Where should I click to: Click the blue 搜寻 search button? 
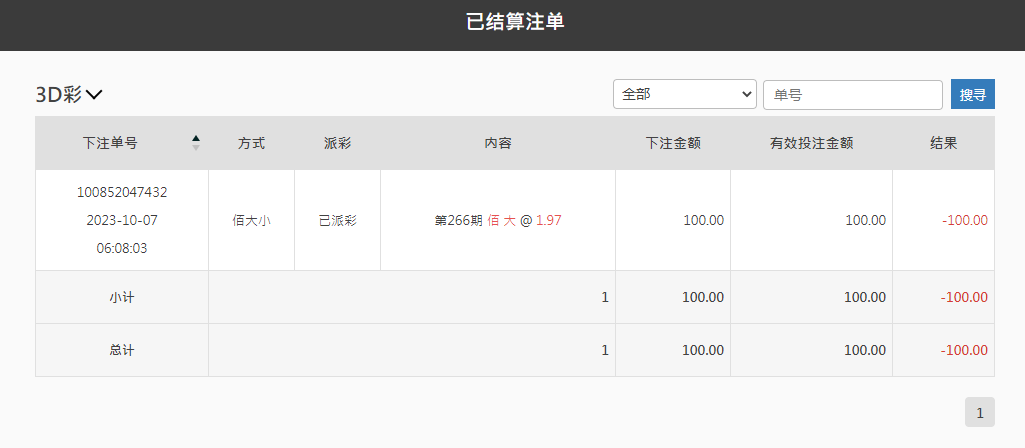pyautogui.click(x=973, y=94)
